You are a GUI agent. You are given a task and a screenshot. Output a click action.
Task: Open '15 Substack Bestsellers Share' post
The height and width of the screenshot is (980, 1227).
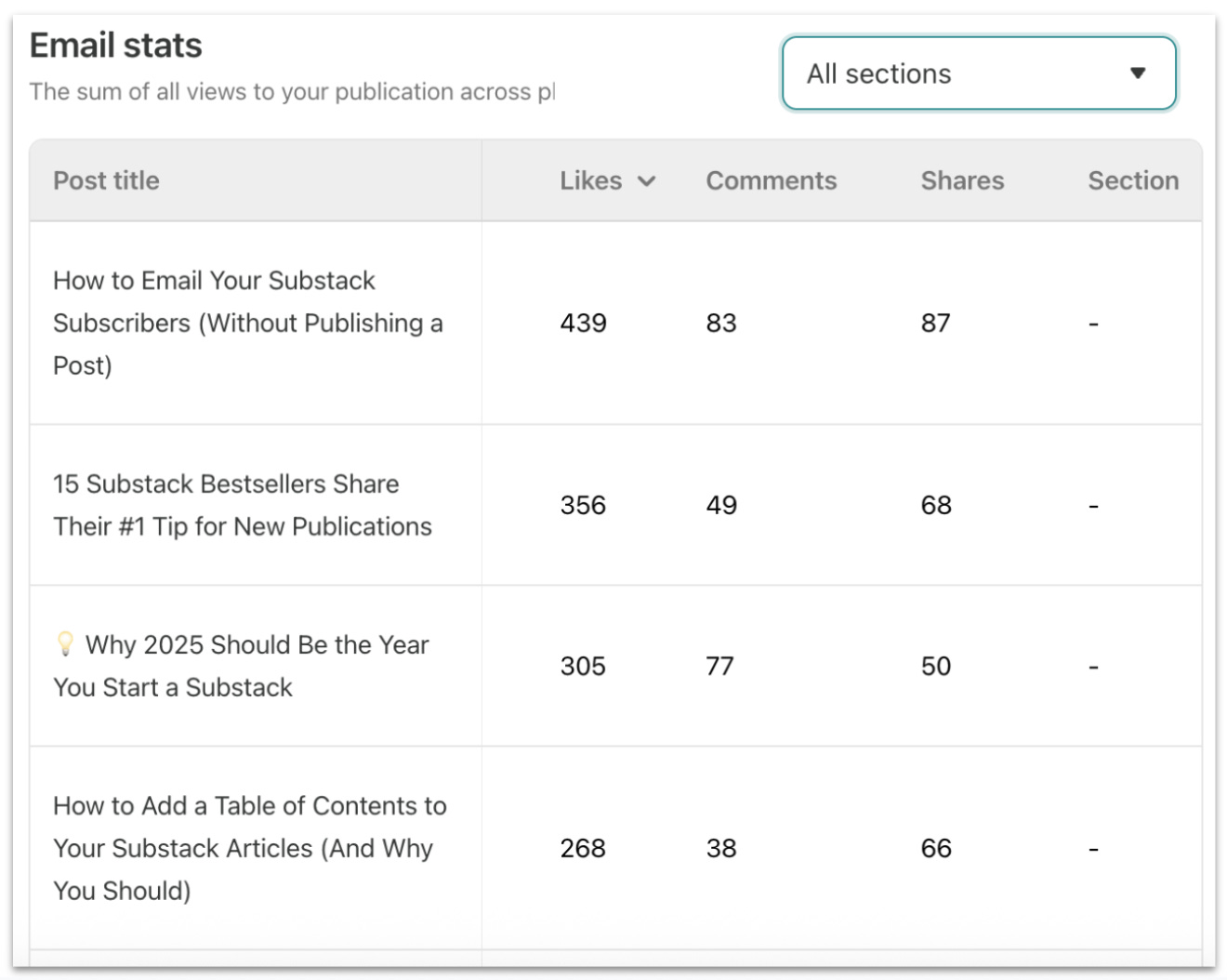click(x=243, y=505)
